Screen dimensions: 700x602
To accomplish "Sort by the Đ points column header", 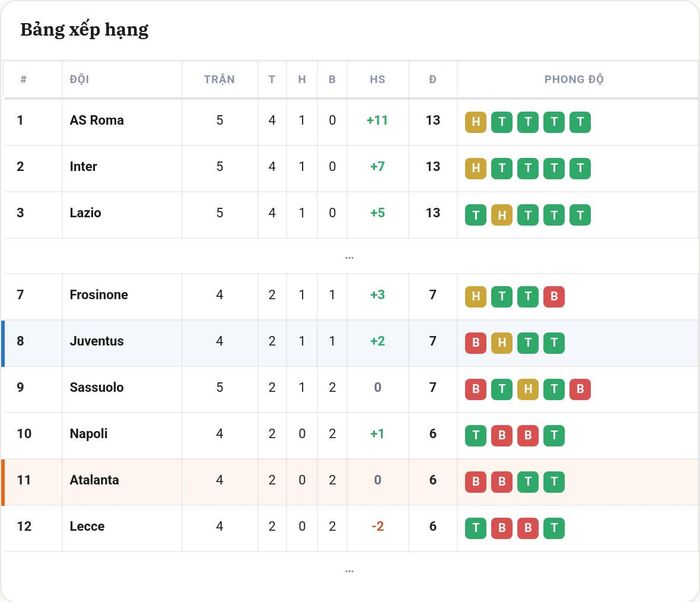I will (433, 79).
